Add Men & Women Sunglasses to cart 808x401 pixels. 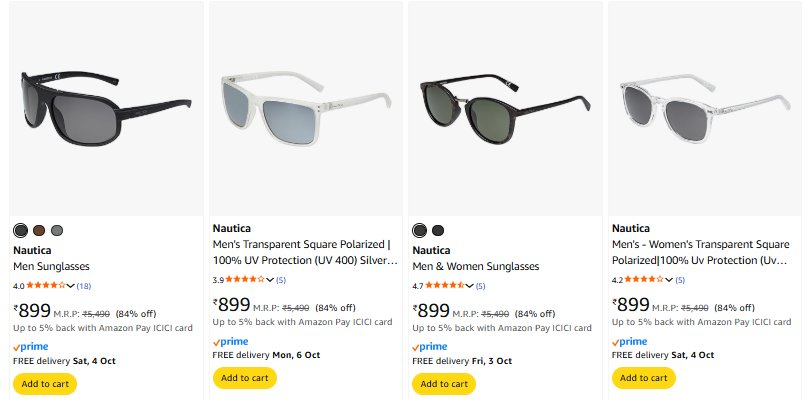[x=444, y=384]
